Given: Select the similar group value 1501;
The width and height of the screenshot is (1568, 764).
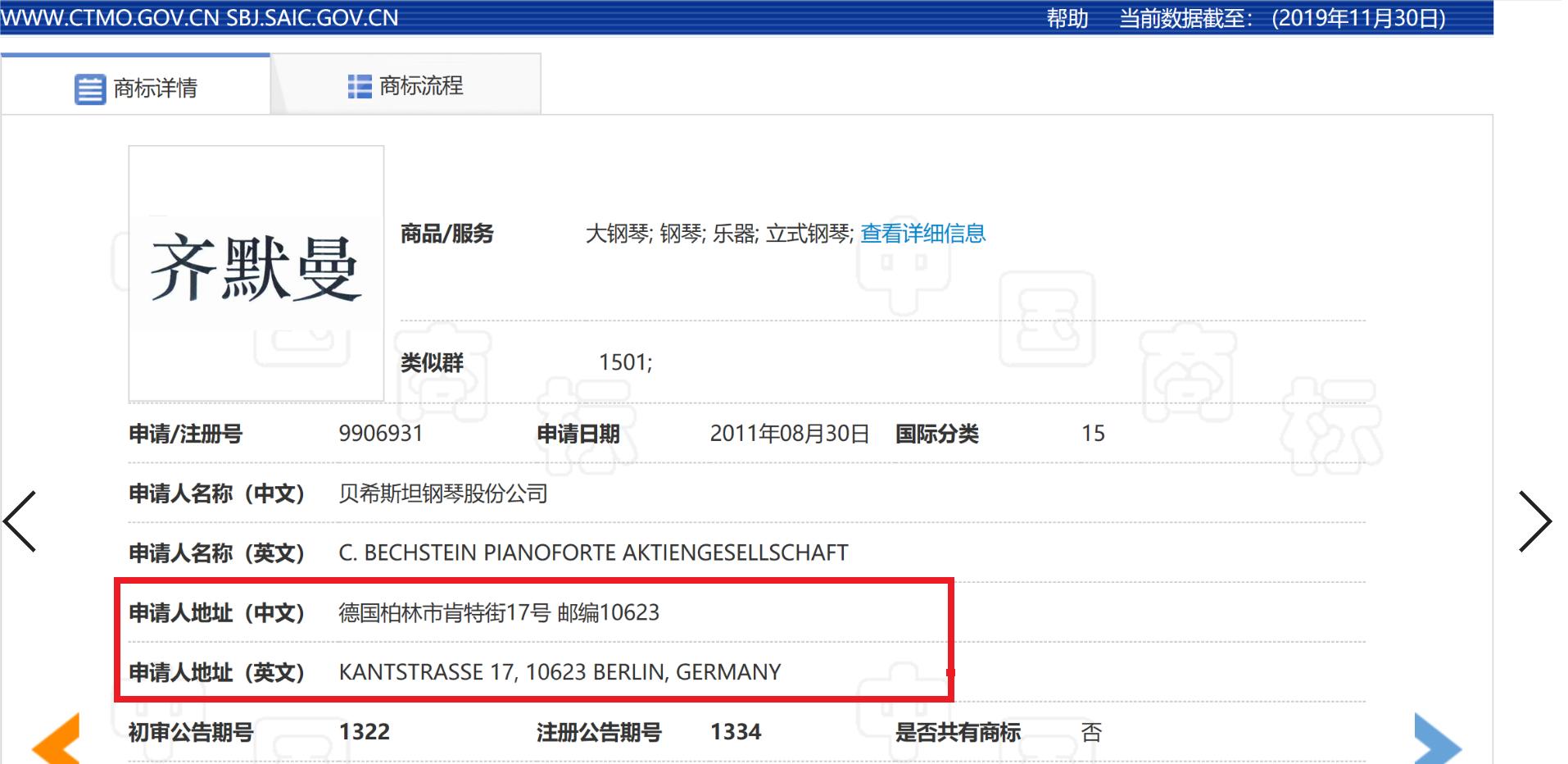Looking at the screenshot, I should [x=626, y=362].
